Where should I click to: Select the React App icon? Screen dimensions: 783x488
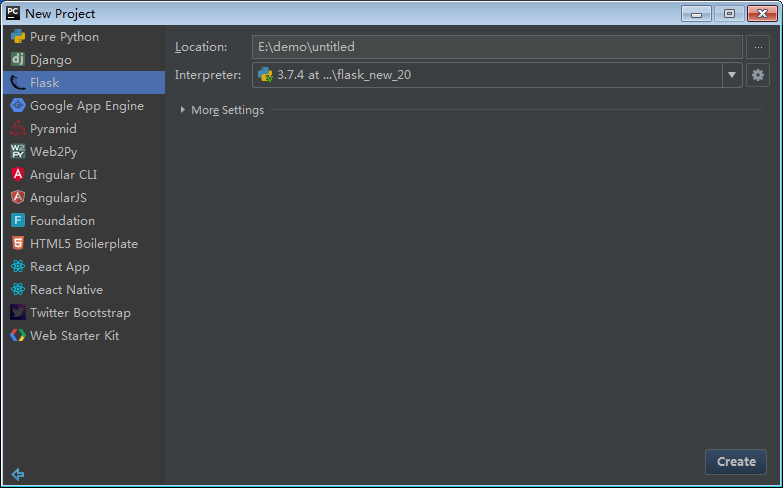[x=18, y=266]
